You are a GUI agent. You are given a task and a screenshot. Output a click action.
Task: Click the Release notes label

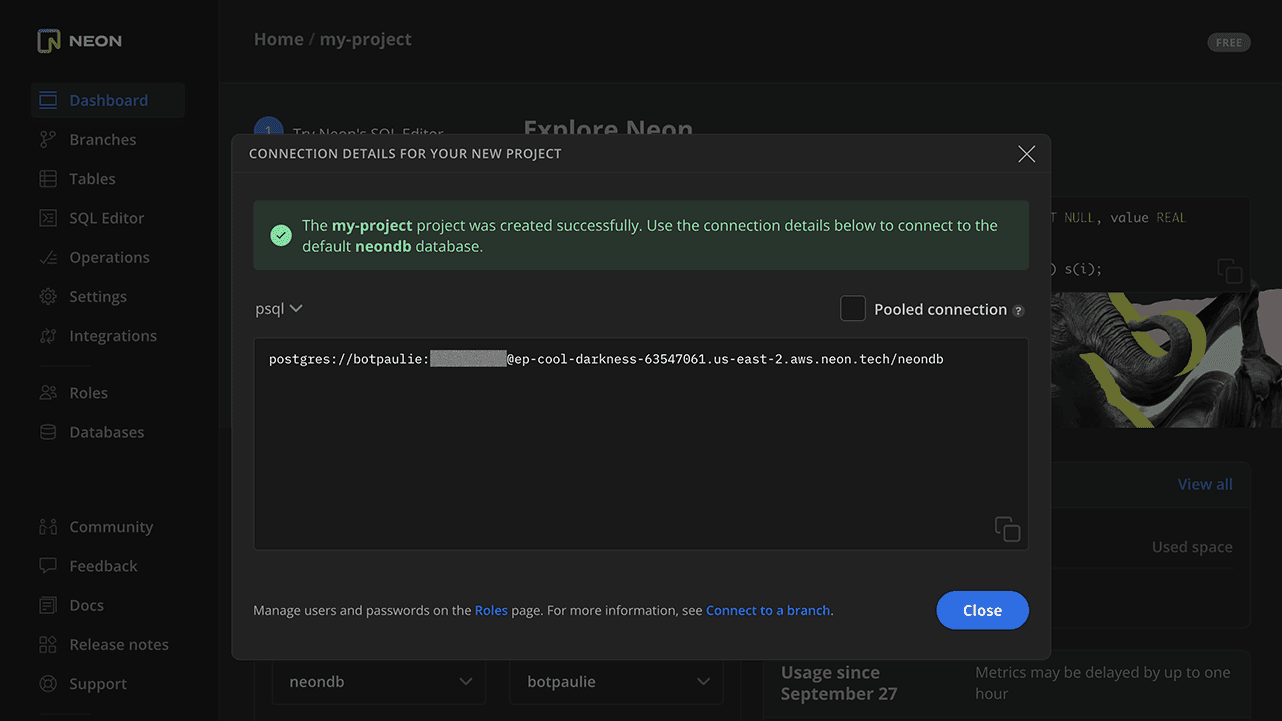tap(119, 645)
